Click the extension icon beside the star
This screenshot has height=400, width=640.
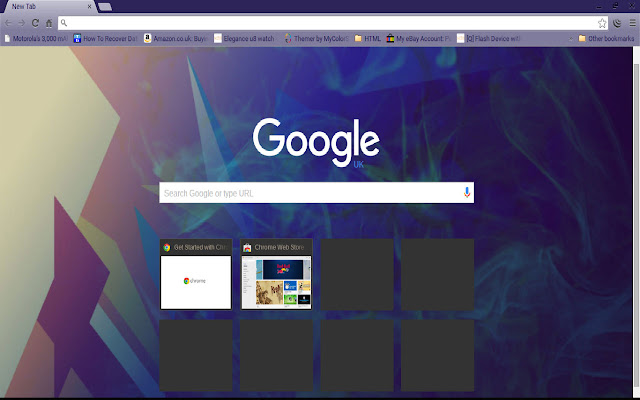pos(617,23)
